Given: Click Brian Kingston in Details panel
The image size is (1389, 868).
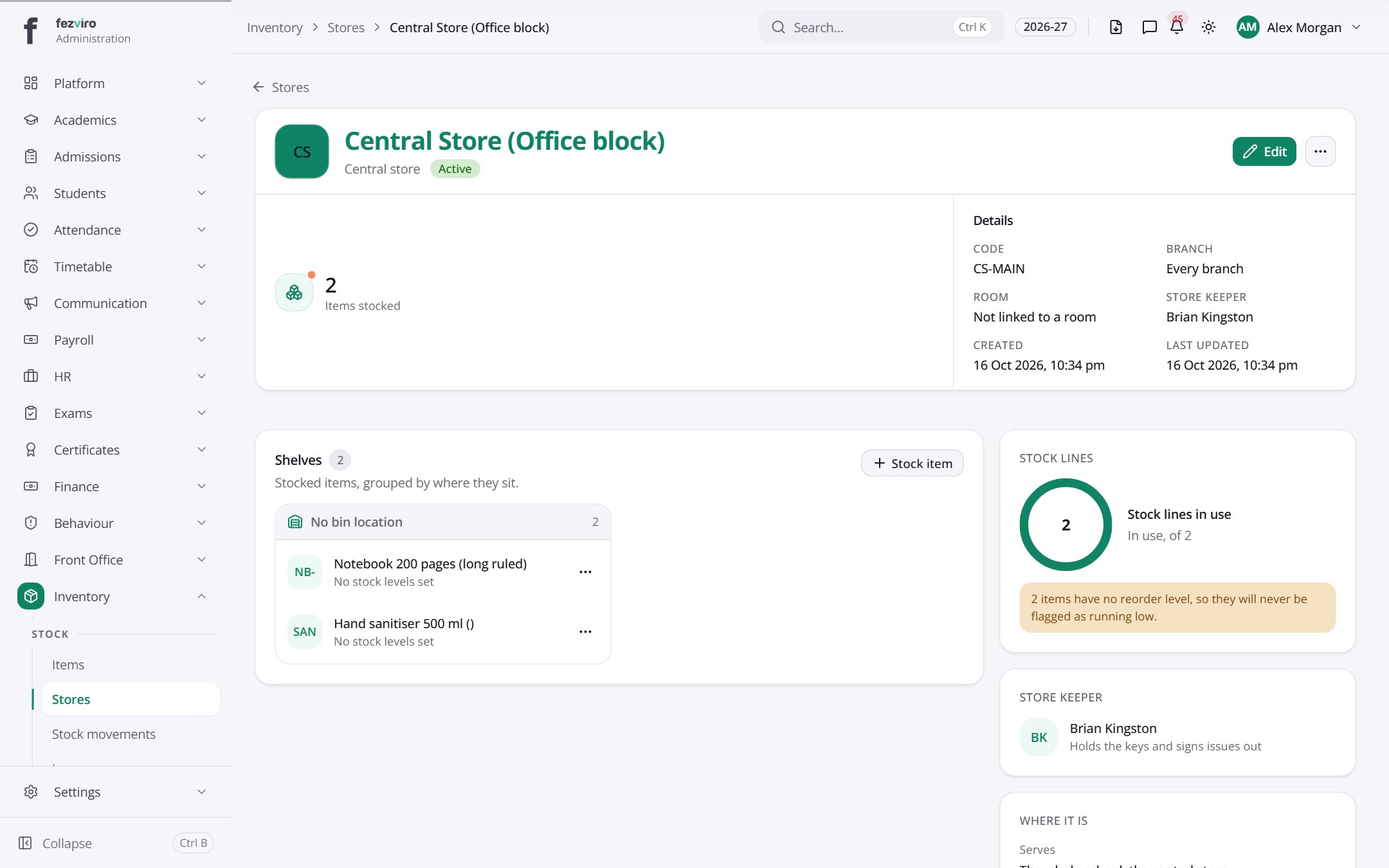Looking at the screenshot, I should 1209,316.
